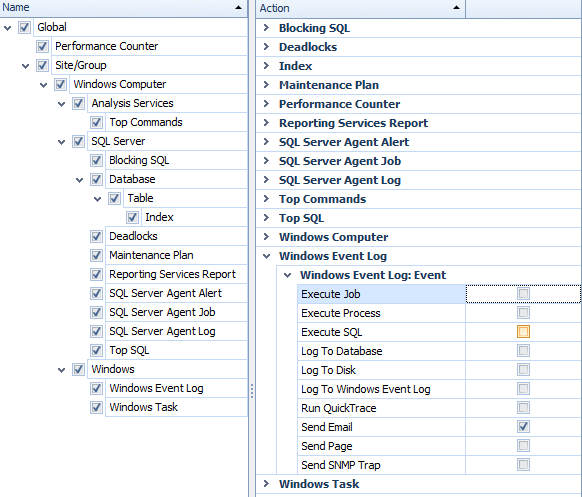Image resolution: width=582 pixels, height=497 pixels.
Task: Select the Maintenance Plan tree item
Action: (151, 255)
